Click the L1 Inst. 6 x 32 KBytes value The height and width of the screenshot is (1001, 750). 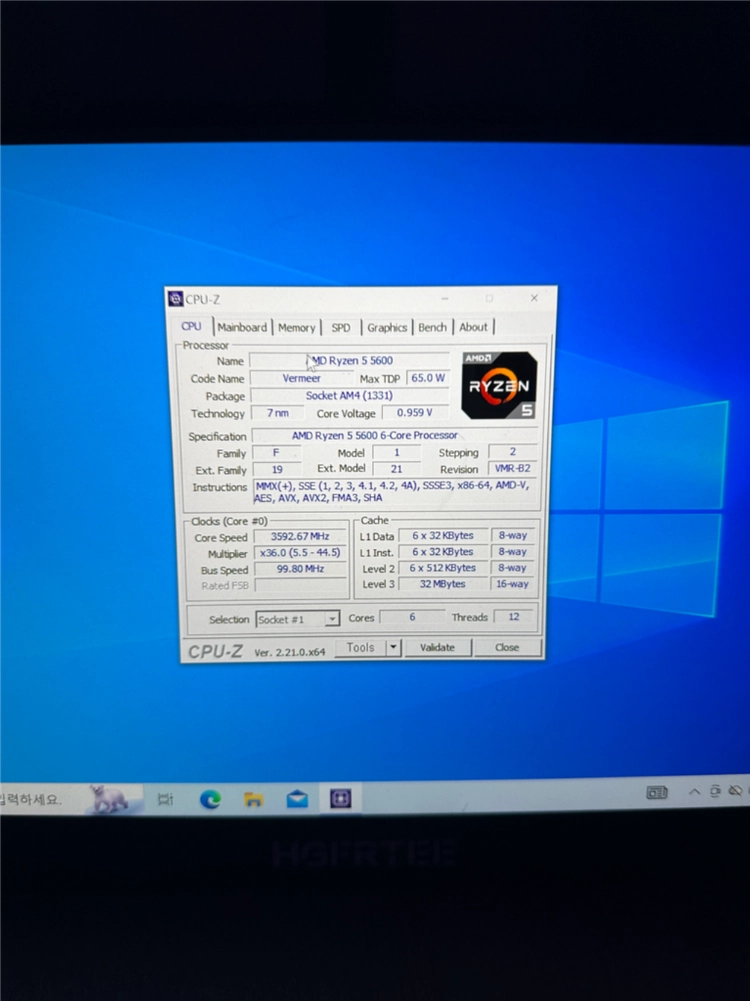[443, 552]
